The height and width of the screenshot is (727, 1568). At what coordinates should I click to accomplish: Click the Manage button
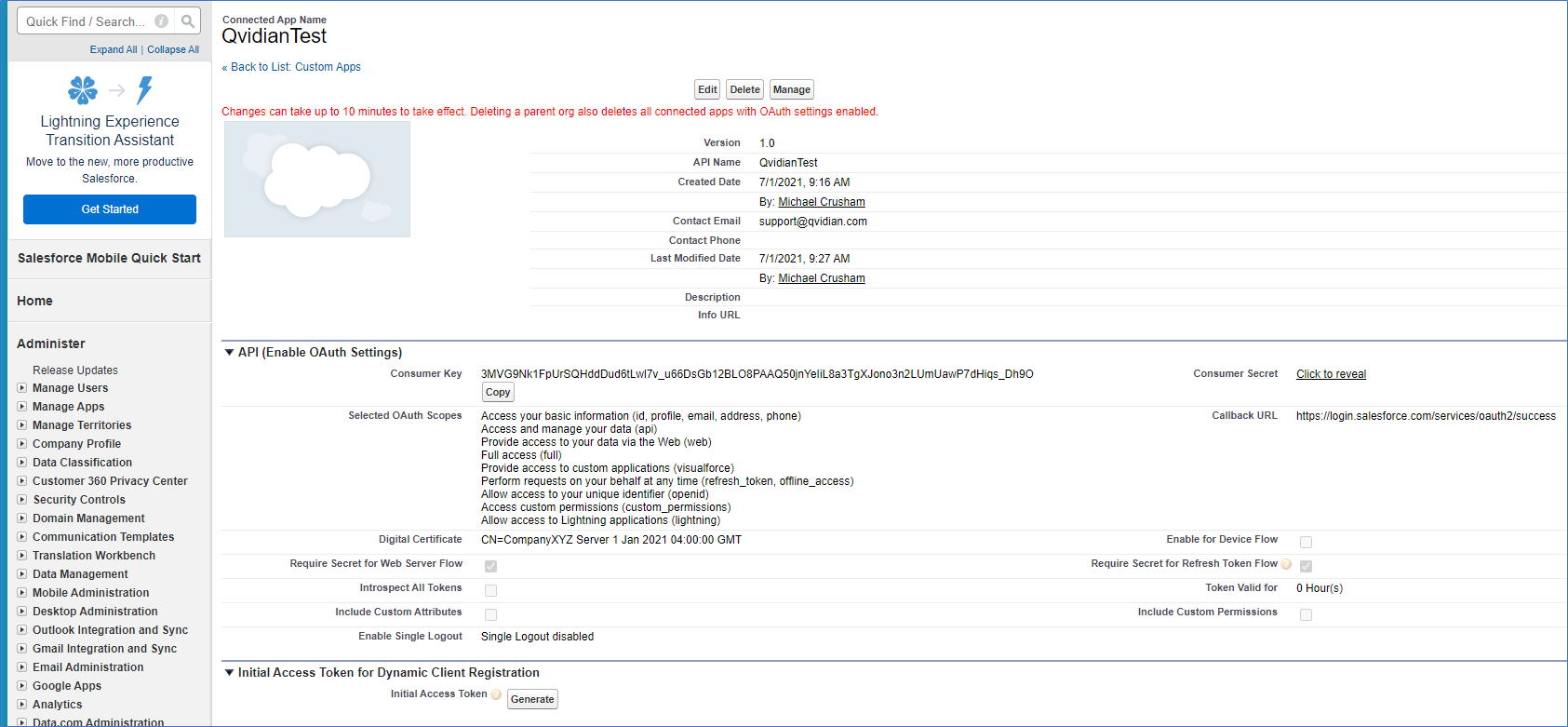[792, 89]
